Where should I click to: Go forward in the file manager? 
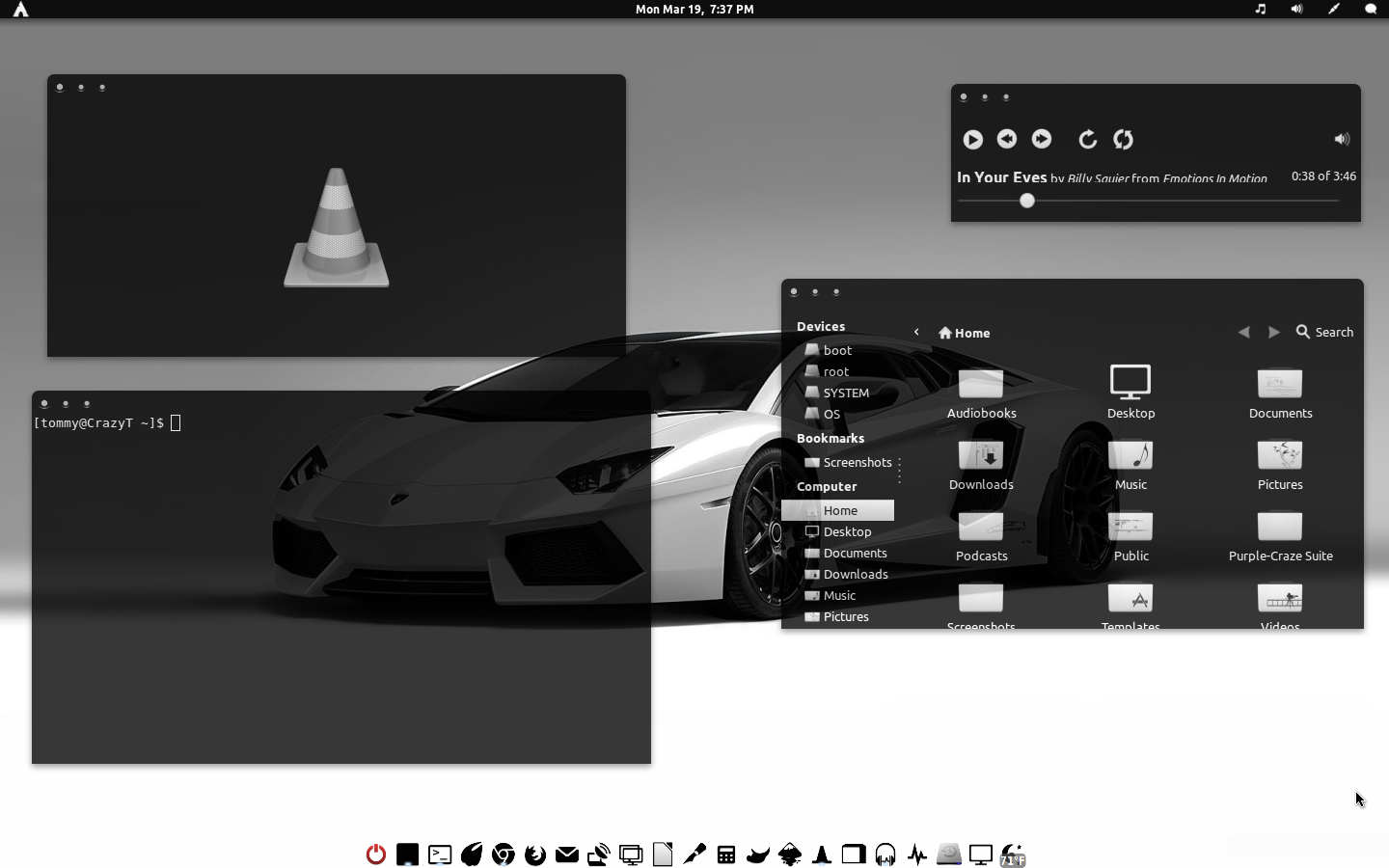pos(1274,332)
